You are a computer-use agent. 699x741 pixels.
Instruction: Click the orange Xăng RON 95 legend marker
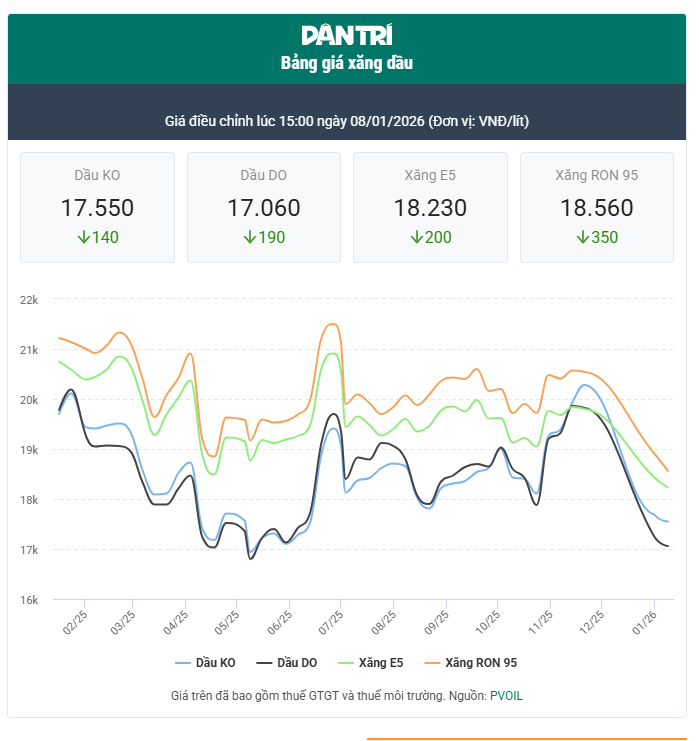433,663
